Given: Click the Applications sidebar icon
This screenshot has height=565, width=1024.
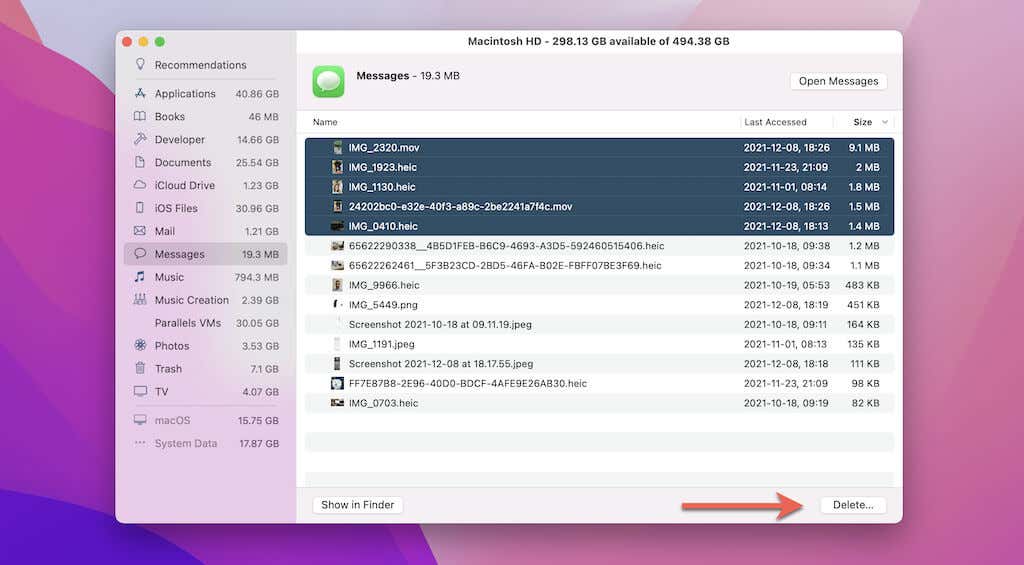Looking at the screenshot, I should [140, 94].
